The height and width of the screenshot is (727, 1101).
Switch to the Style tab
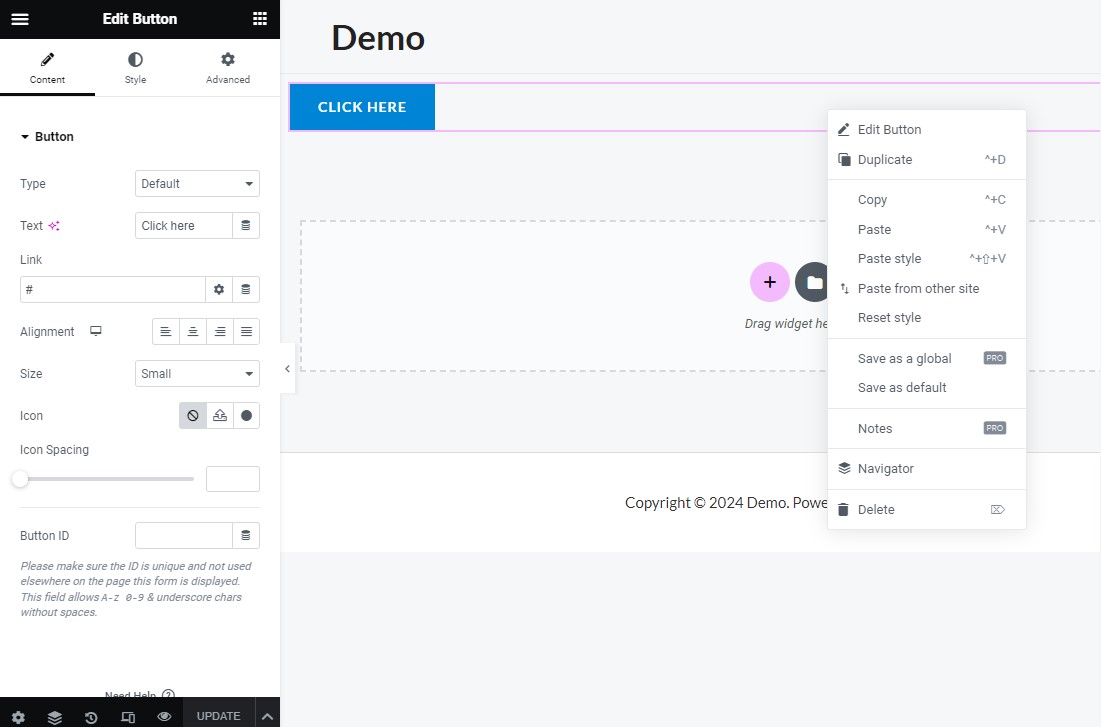136,68
